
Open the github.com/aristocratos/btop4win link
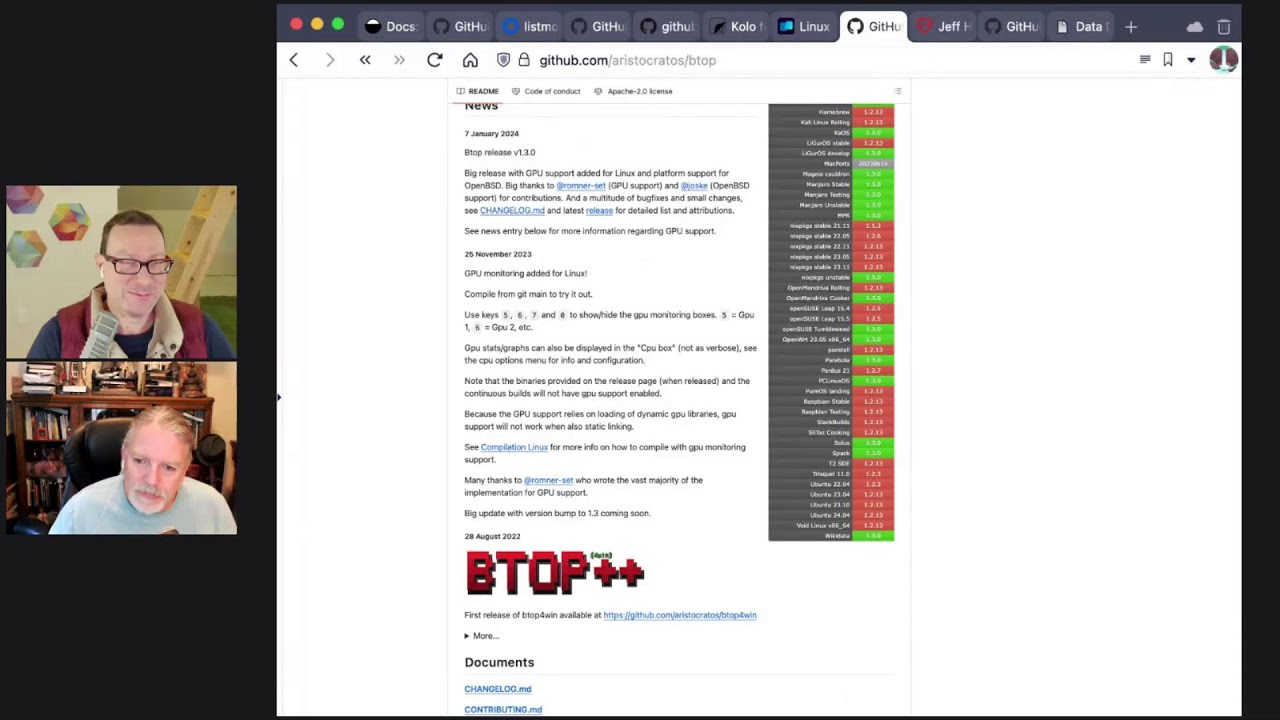(x=680, y=615)
